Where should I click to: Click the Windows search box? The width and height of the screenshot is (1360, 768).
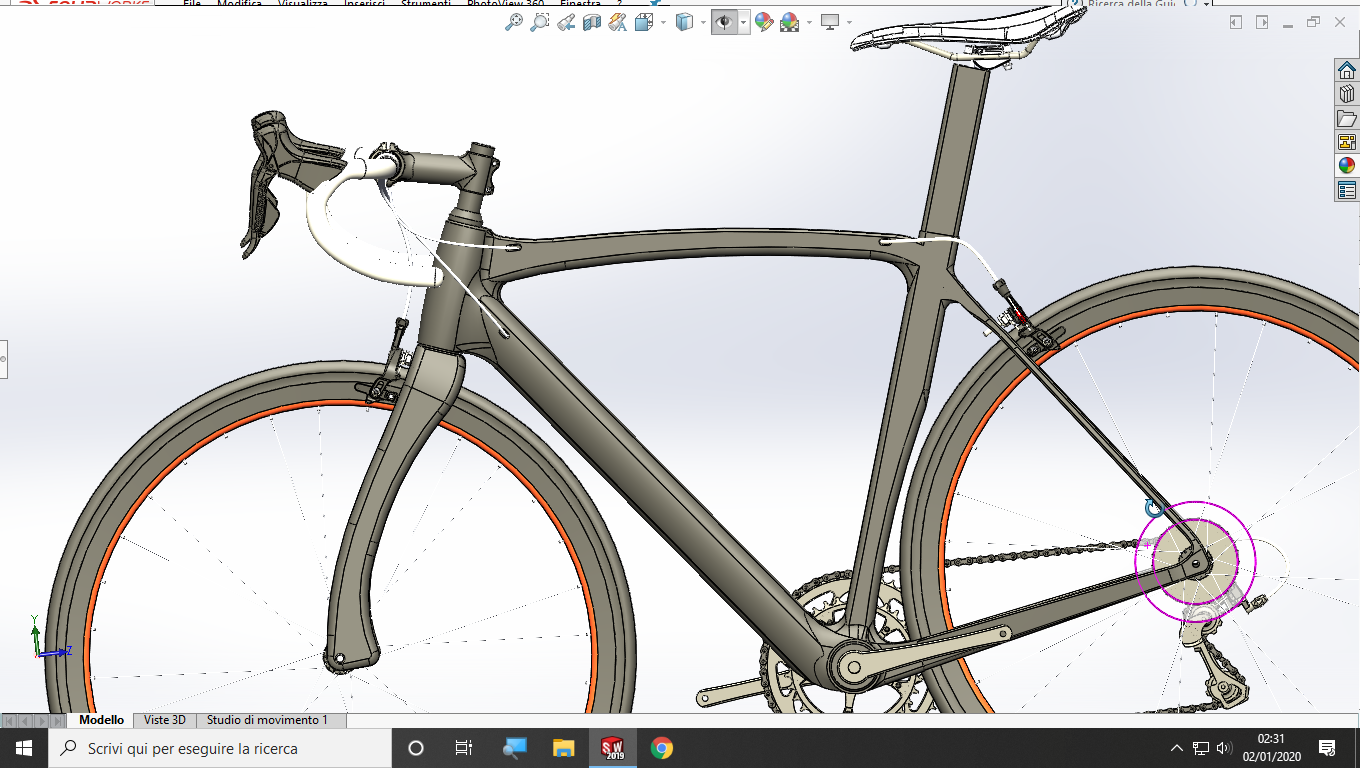pos(220,748)
